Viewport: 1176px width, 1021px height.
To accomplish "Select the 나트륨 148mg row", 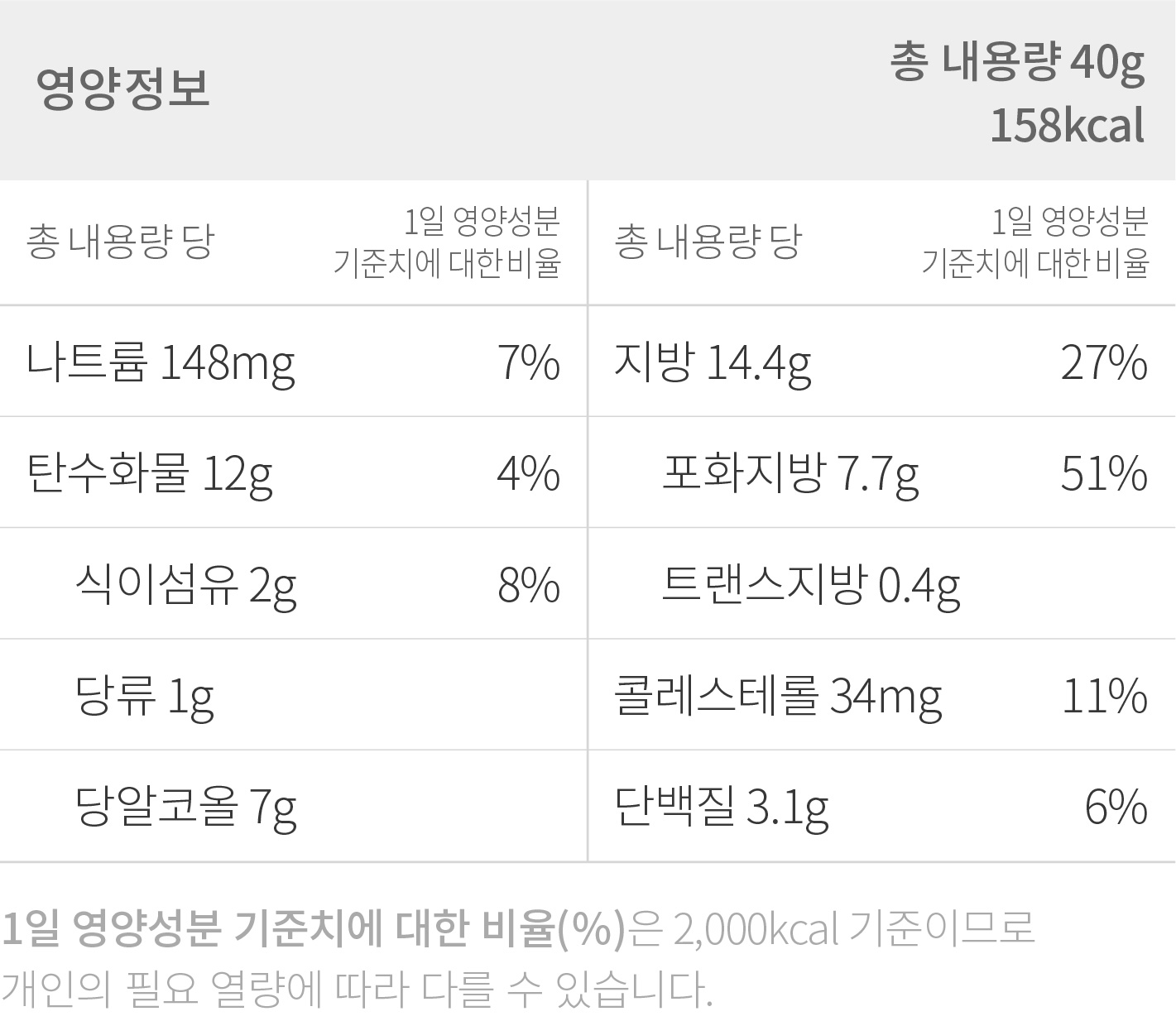I will coord(293,362).
